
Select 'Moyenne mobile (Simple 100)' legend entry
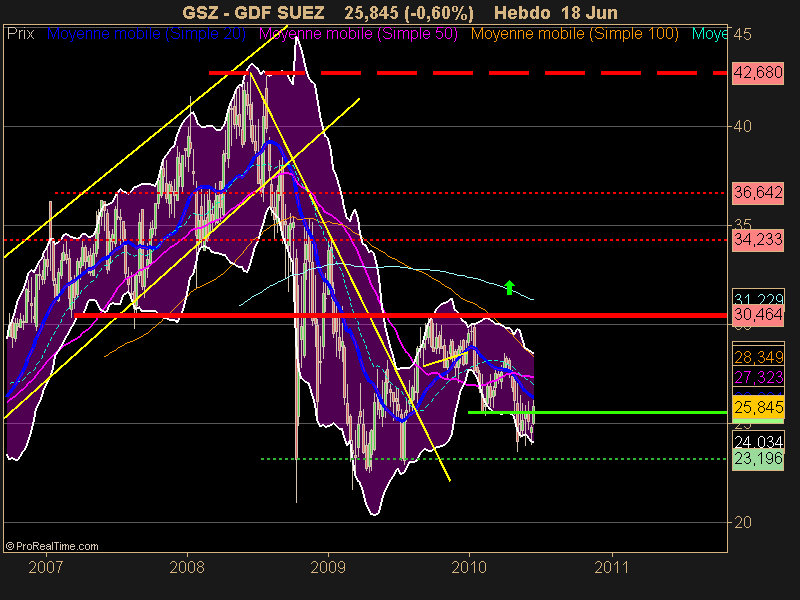[574, 34]
